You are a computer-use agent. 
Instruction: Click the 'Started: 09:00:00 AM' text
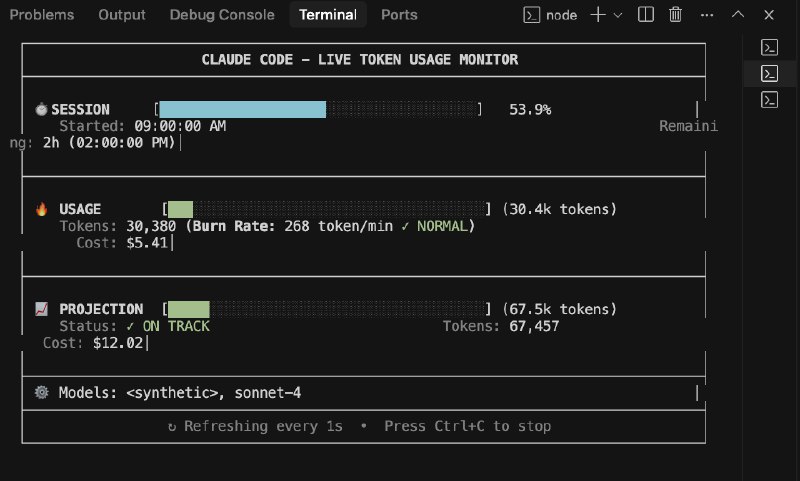pyautogui.click(x=142, y=126)
